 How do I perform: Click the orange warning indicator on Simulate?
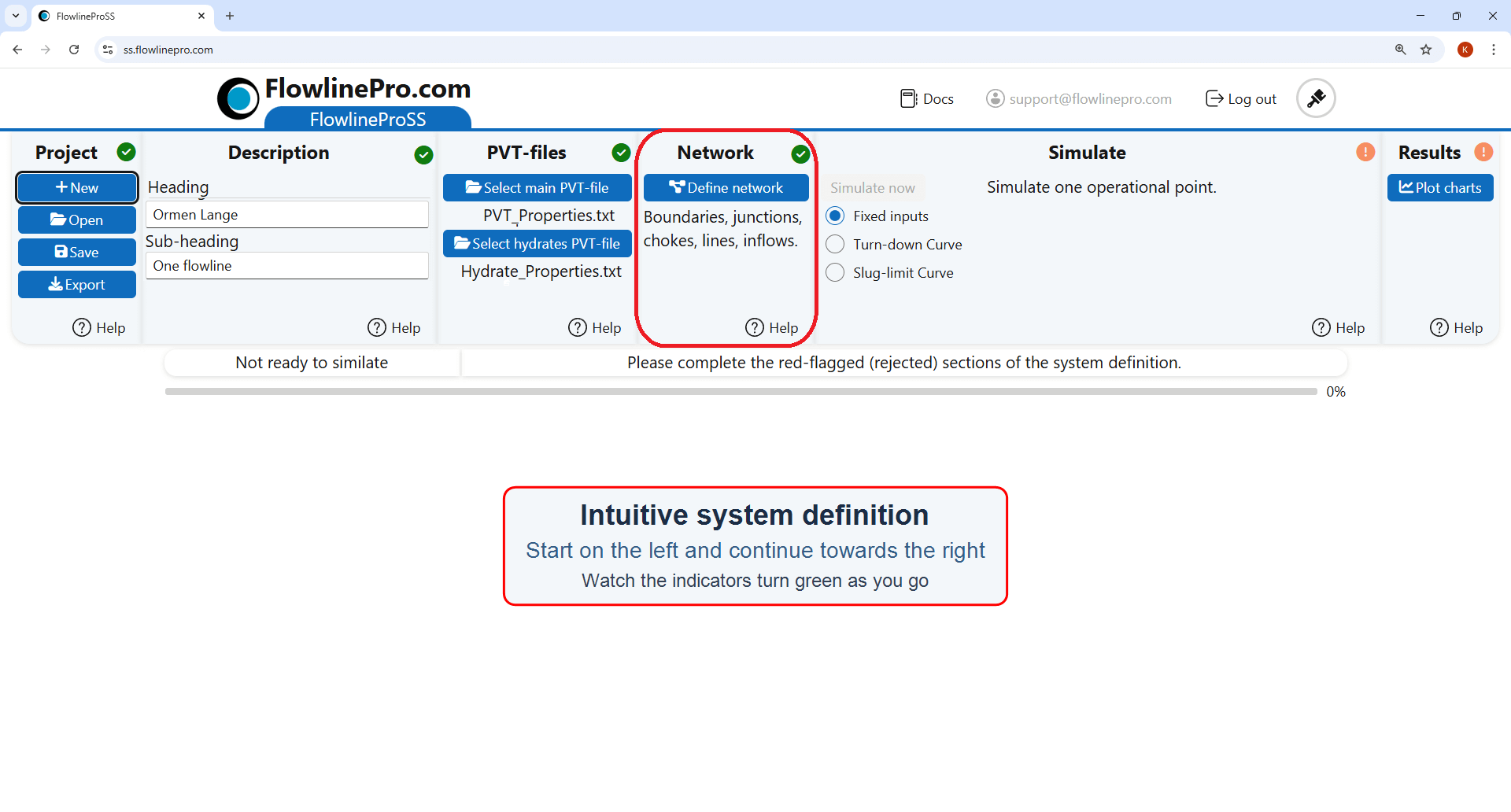pyautogui.click(x=1365, y=152)
